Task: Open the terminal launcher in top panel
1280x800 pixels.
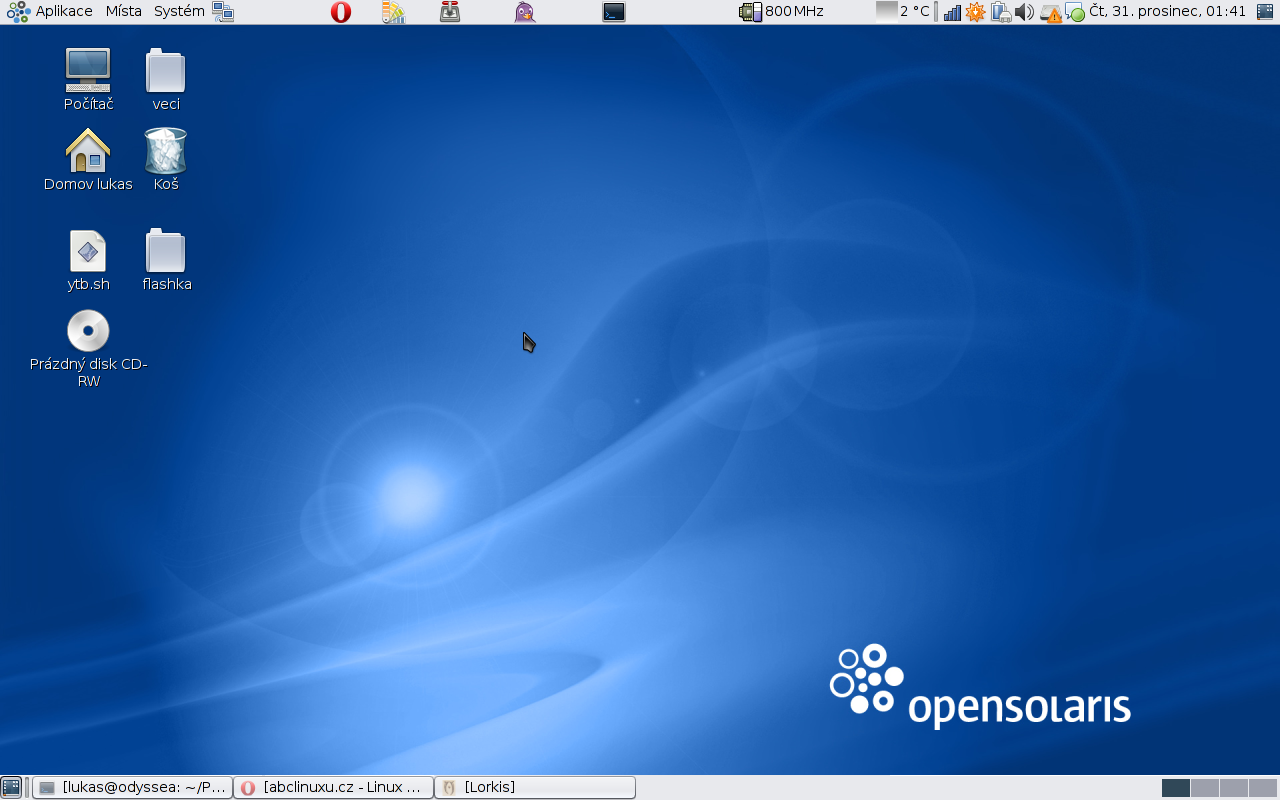Action: (614, 12)
